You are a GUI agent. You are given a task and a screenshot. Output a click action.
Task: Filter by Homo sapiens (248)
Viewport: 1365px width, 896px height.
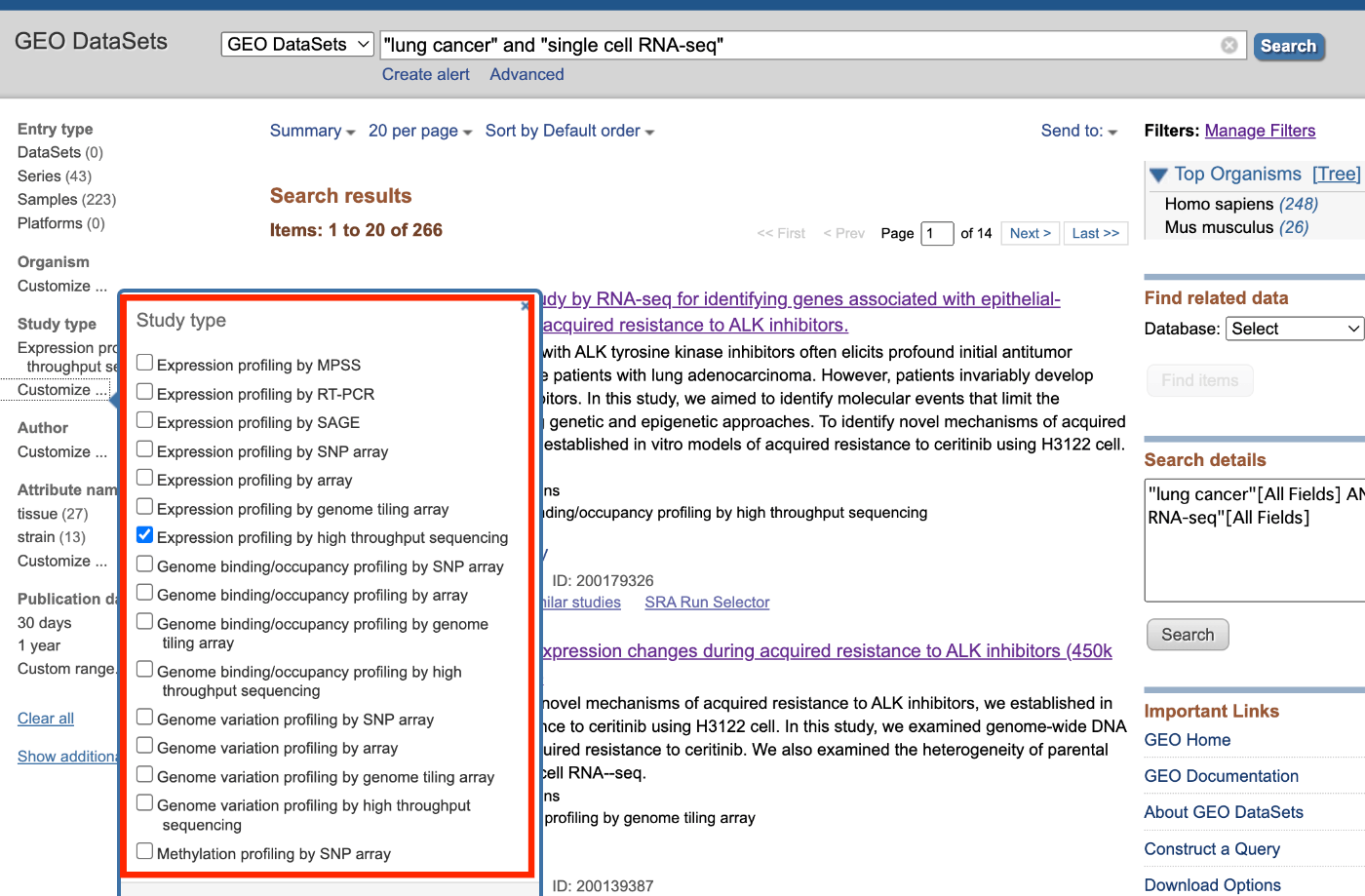point(1241,204)
